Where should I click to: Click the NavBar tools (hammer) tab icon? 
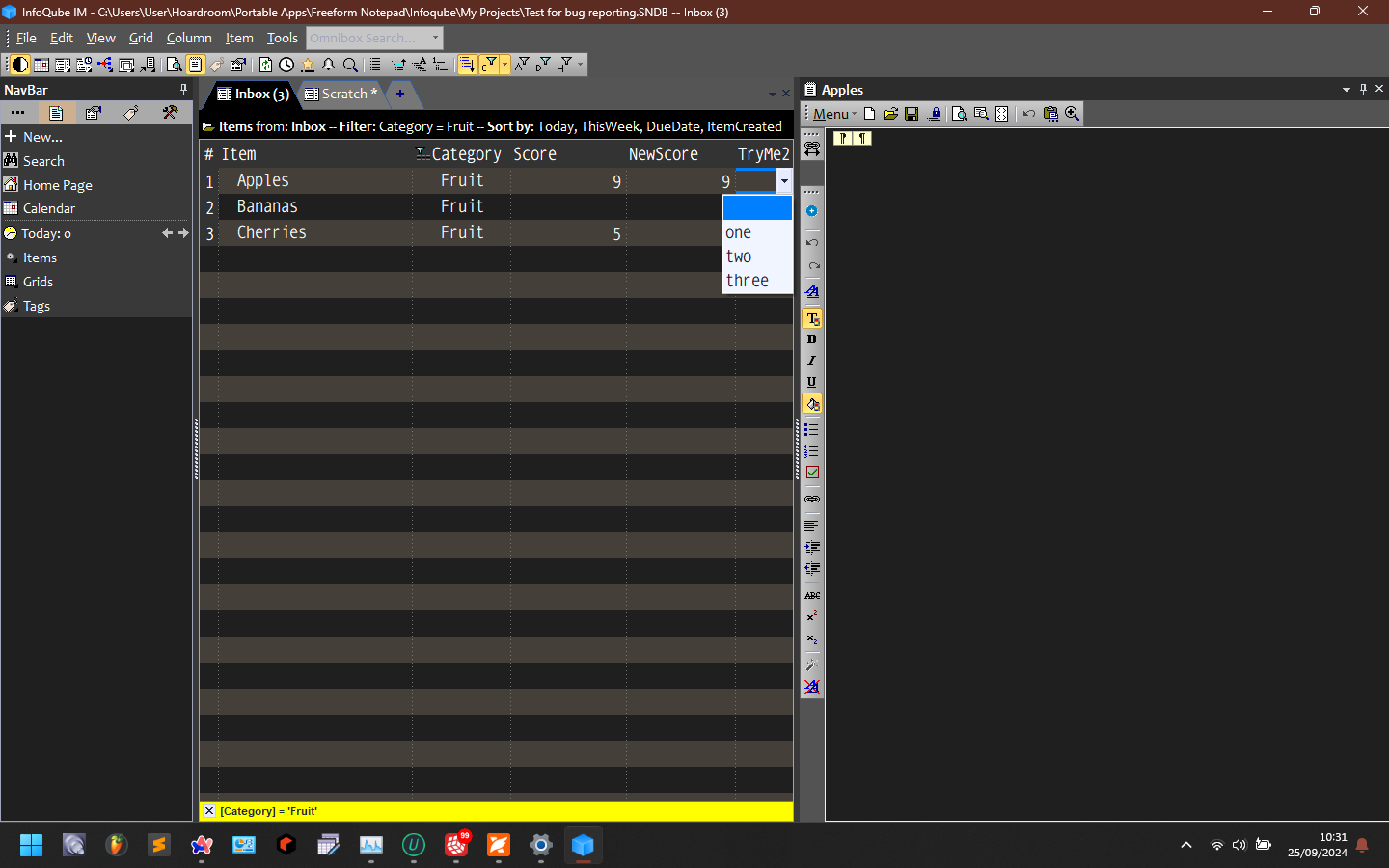tap(171, 113)
